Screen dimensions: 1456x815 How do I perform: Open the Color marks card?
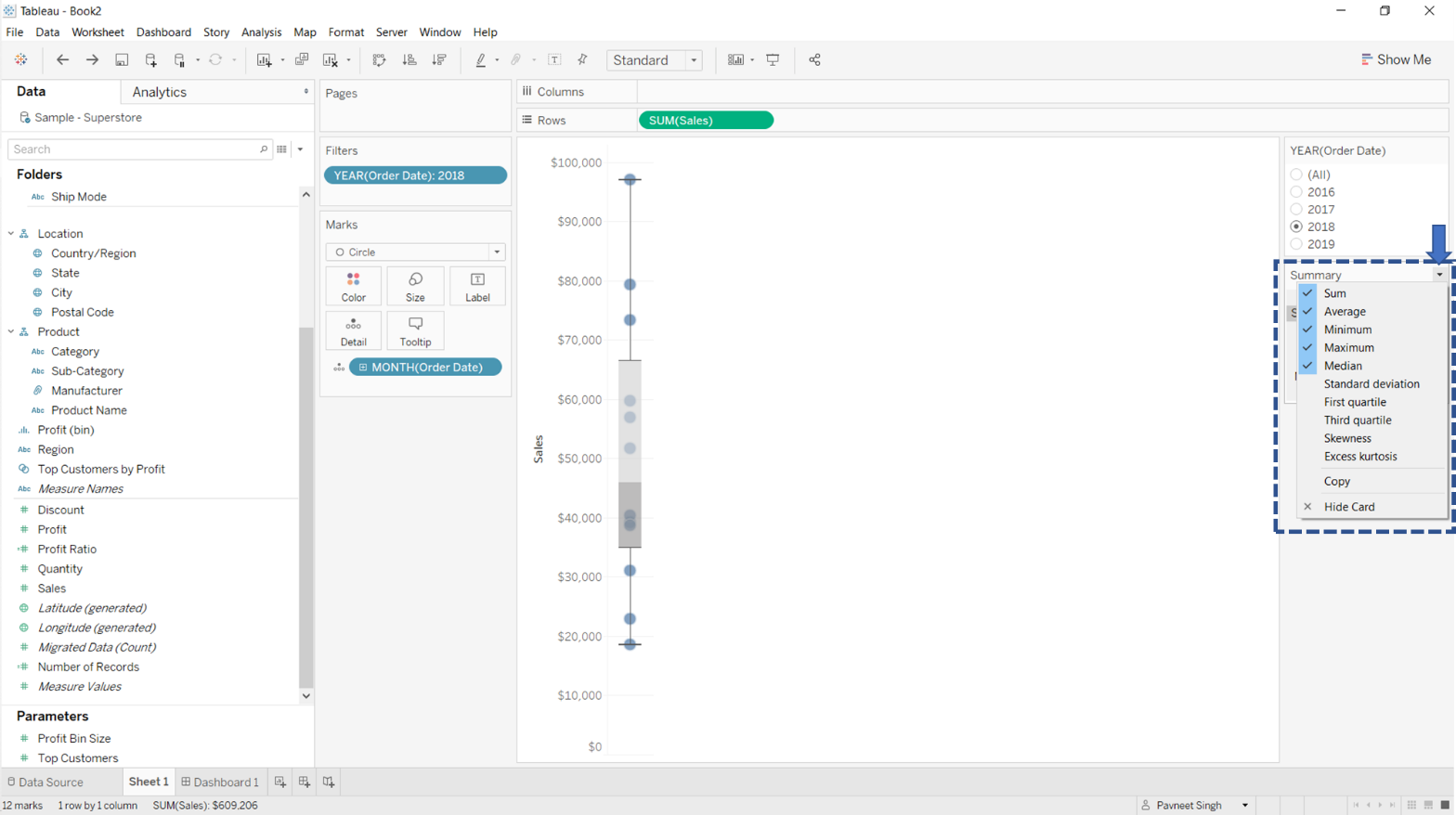(x=353, y=287)
